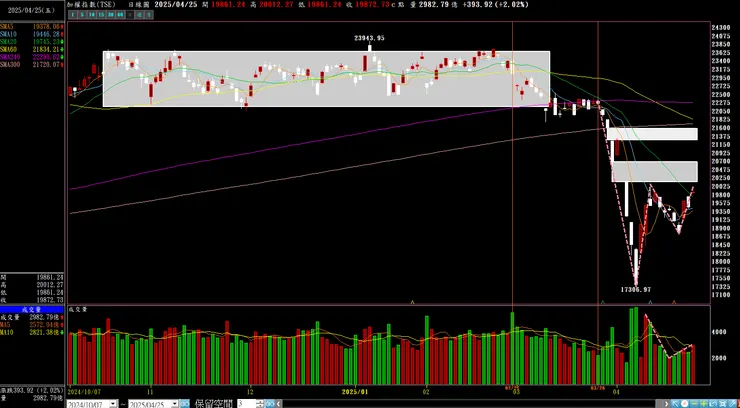Zoom in with the plus icon

click(x=703, y=404)
